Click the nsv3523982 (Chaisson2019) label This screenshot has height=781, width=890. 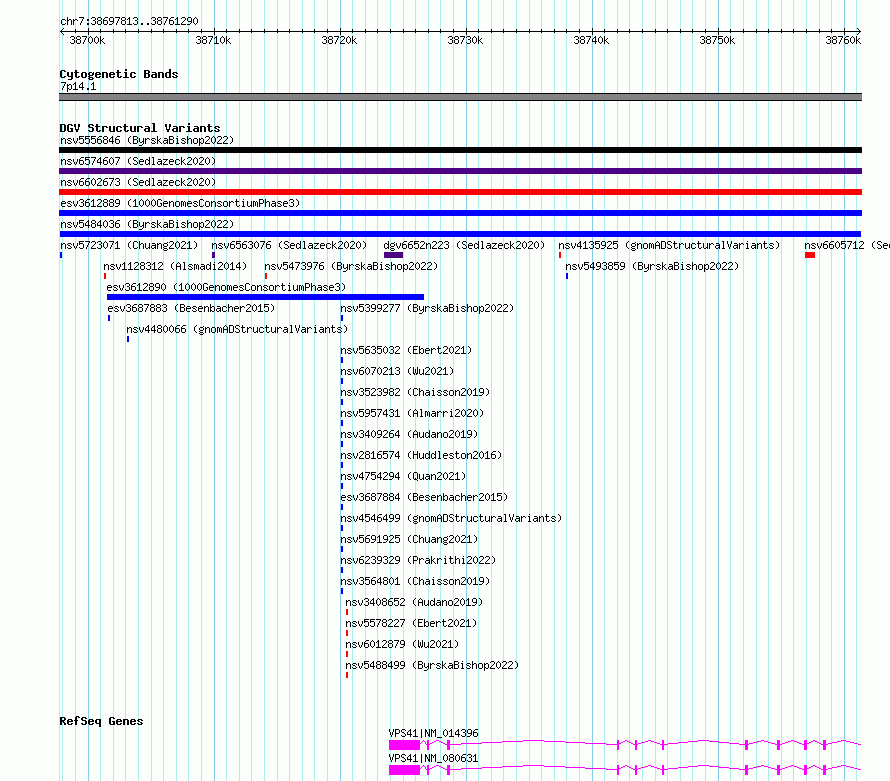[x=415, y=392]
